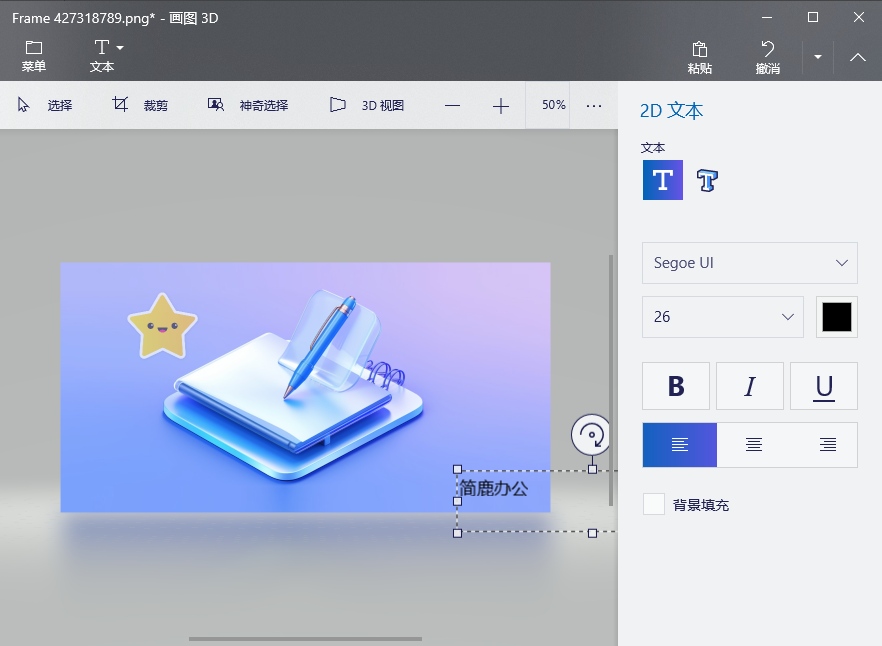Image resolution: width=882 pixels, height=646 pixels.
Task: Expand the toolbar overflow with the ... button
Action: pyautogui.click(x=594, y=104)
